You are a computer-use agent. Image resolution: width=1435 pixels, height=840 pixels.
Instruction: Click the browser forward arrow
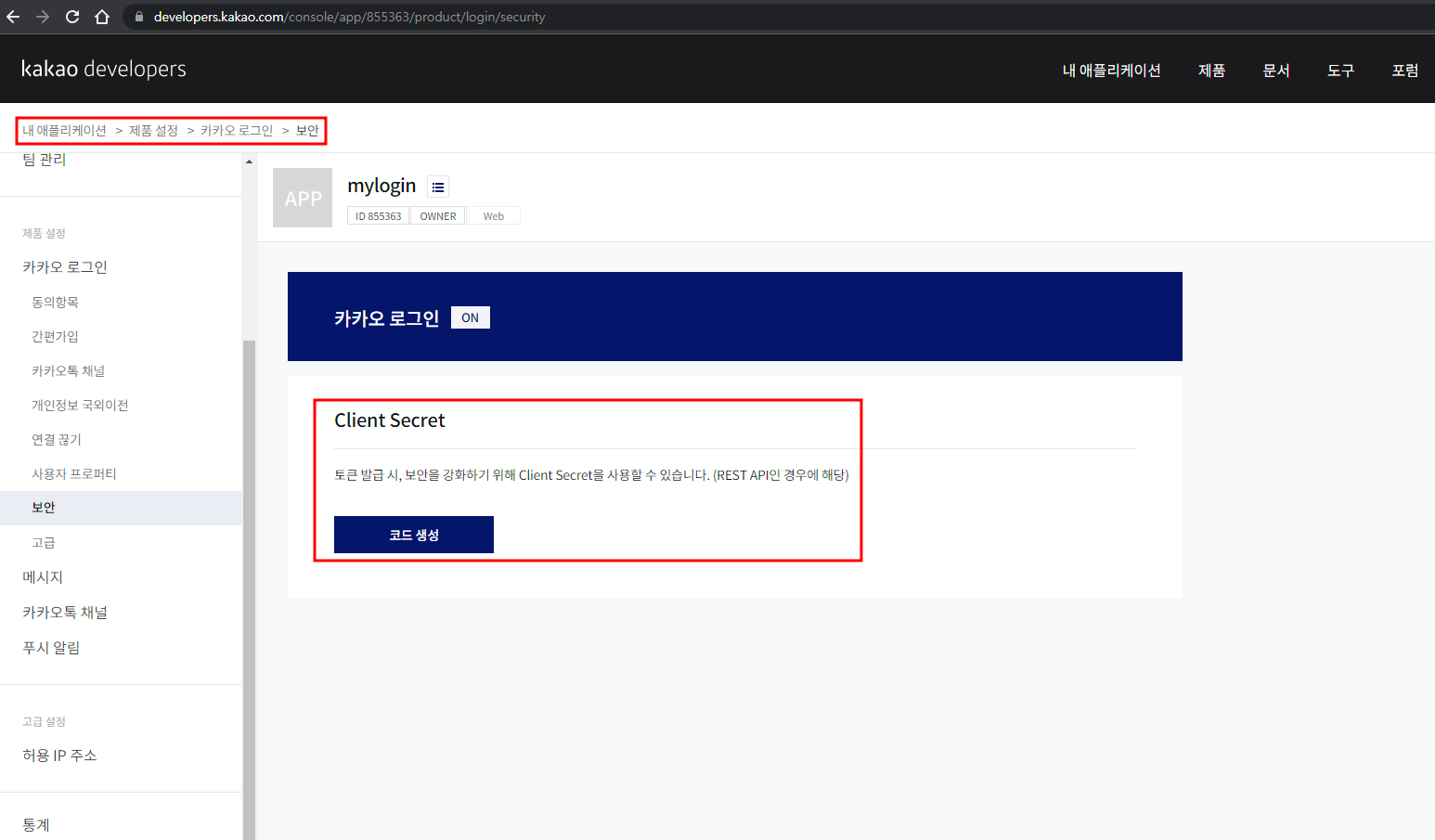43,17
